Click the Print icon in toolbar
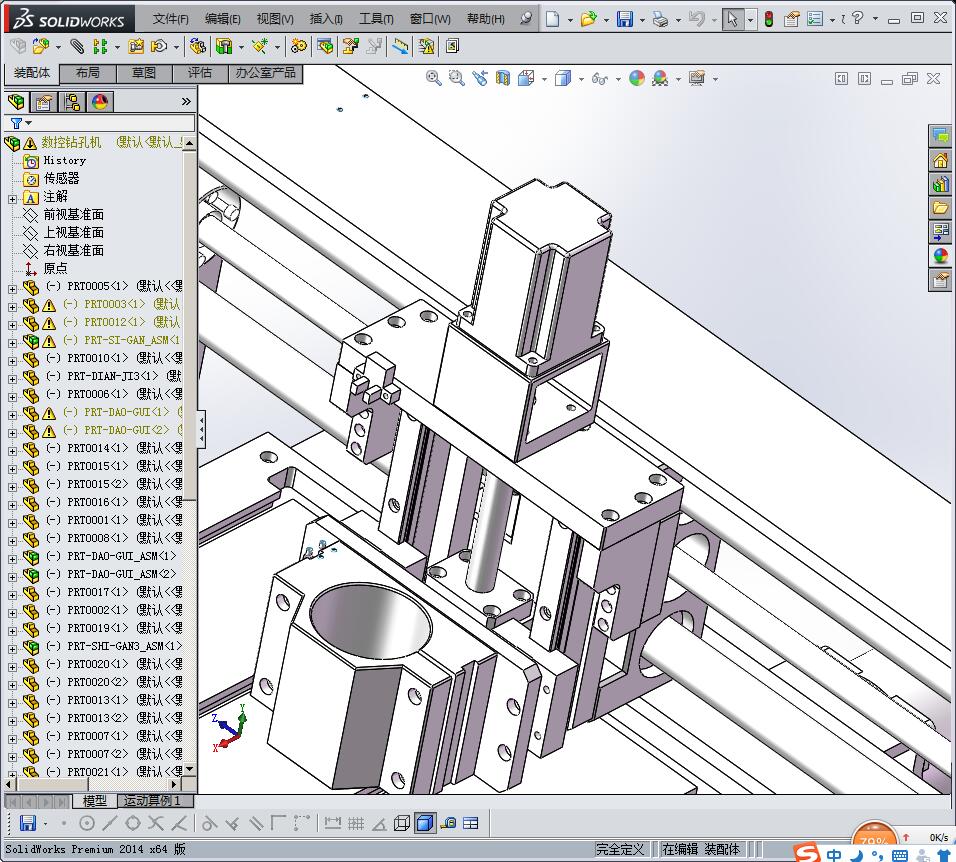Viewport: 956px width, 862px height. [659, 19]
